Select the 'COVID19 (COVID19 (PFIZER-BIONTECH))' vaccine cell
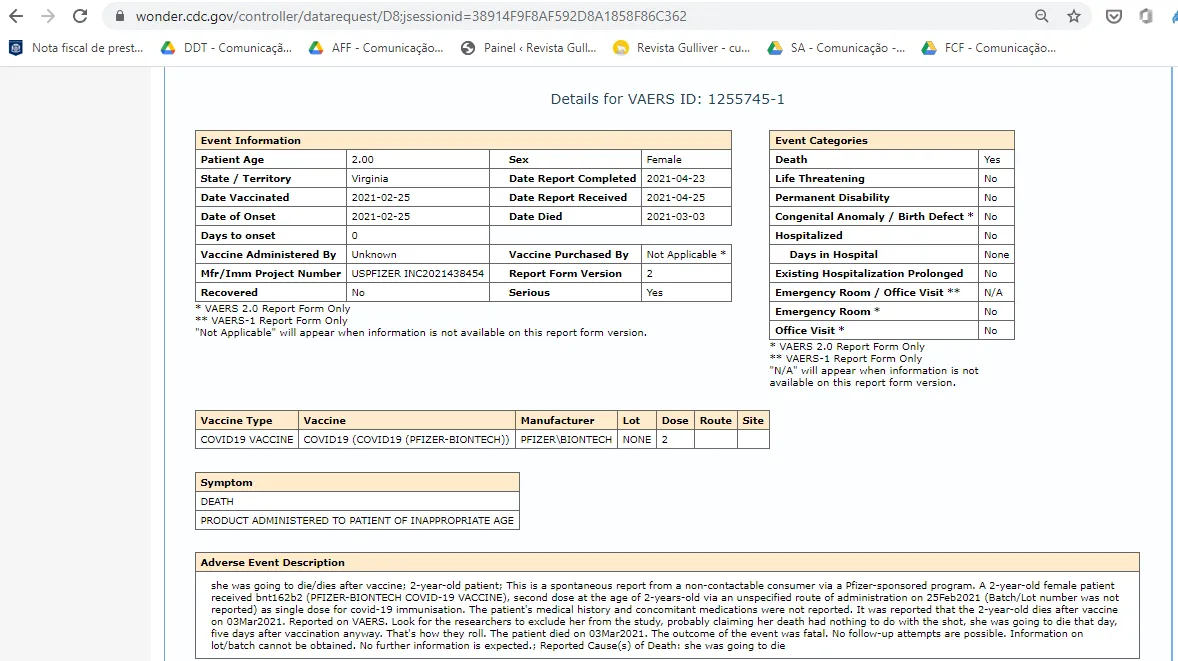 [x=406, y=439]
